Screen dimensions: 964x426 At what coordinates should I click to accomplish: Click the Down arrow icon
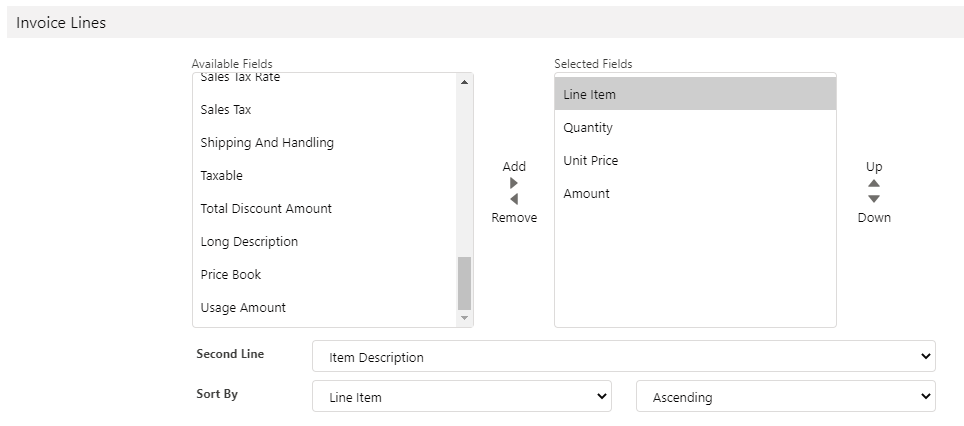pyautogui.click(x=874, y=200)
